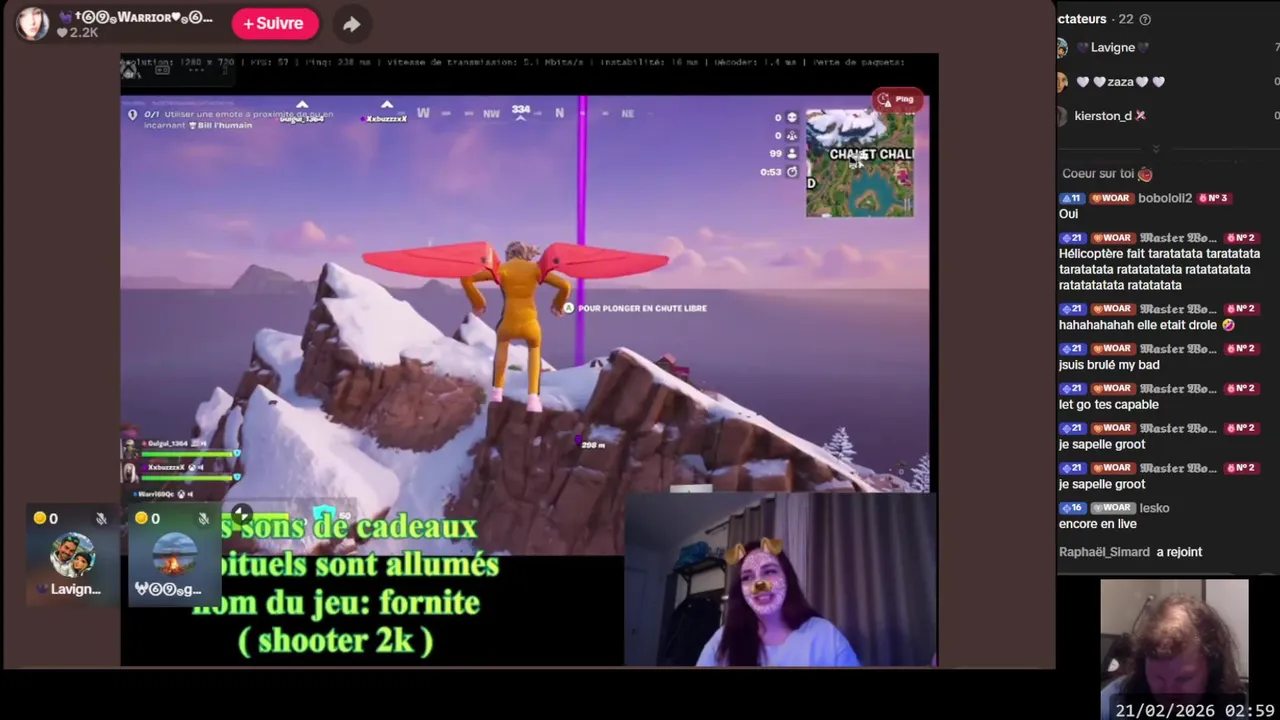The height and width of the screenshot is (720, 1280).
Task: Click the compass heading 334 in game
Action: [520, 110]
